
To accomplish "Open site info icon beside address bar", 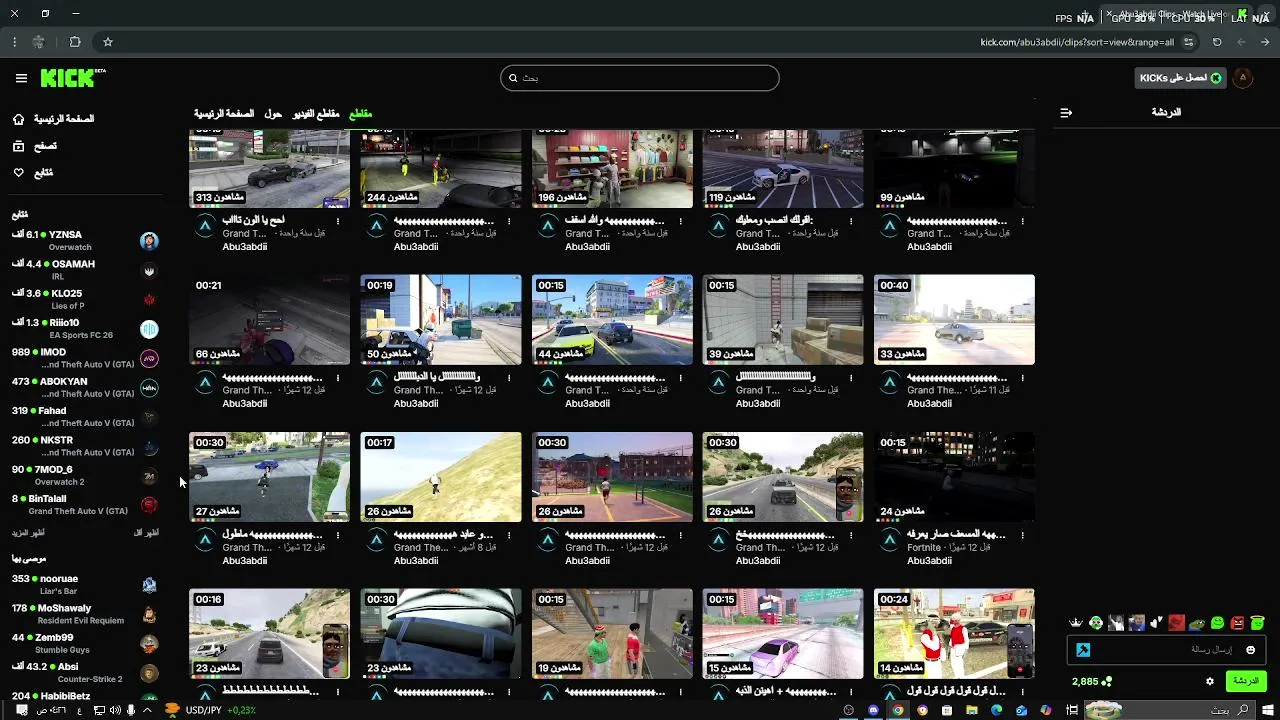I will click(x=1188, y=42).
